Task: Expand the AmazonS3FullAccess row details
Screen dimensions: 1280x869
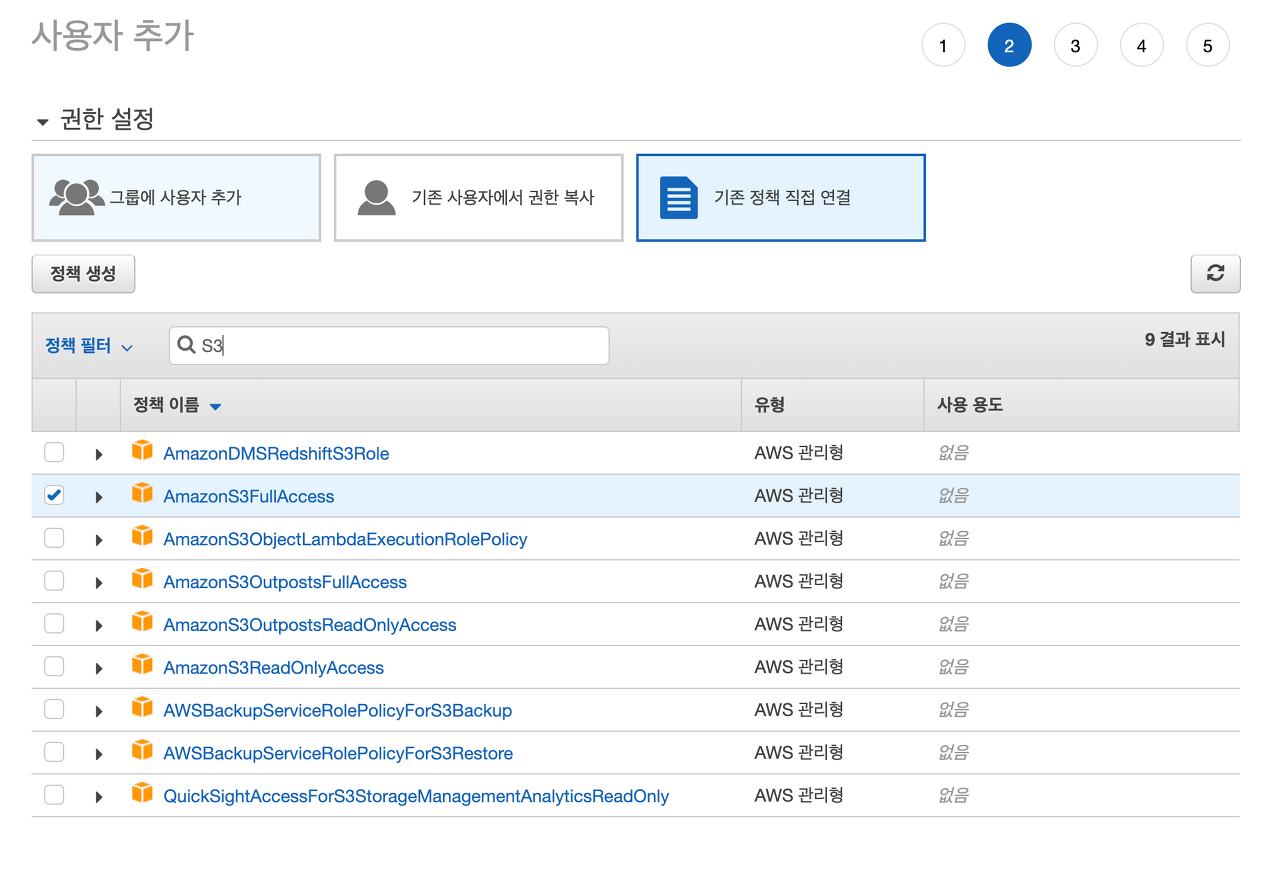Action: pos(99,497)
